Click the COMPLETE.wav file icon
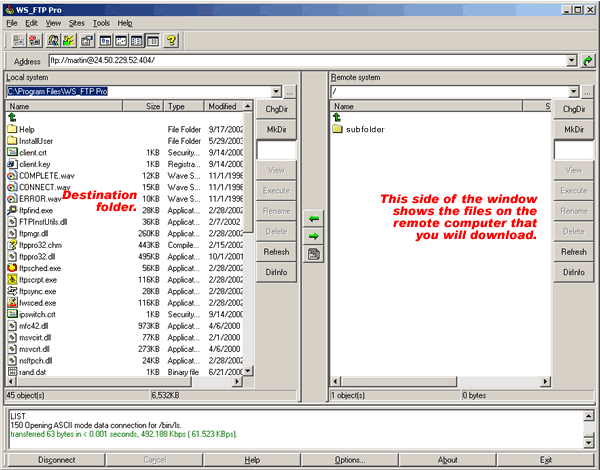600x470 pixels. 12,175
